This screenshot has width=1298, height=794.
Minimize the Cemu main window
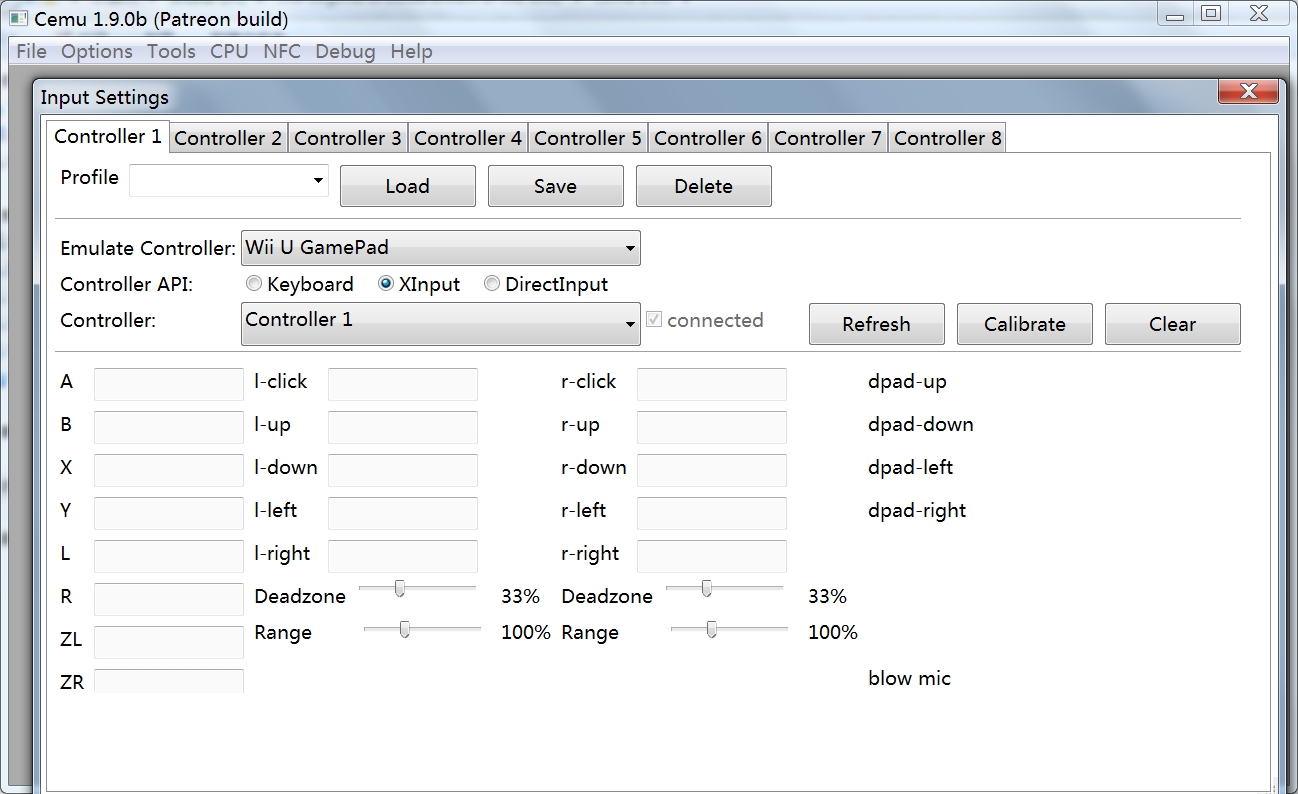1174,15
